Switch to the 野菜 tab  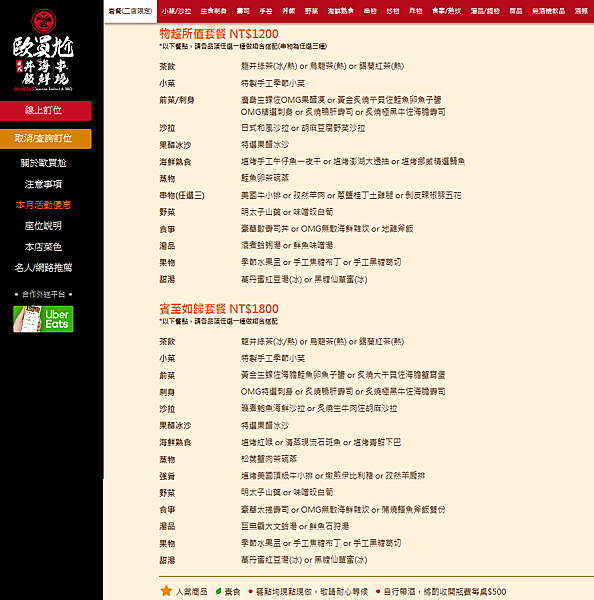(x=311, y=11)
